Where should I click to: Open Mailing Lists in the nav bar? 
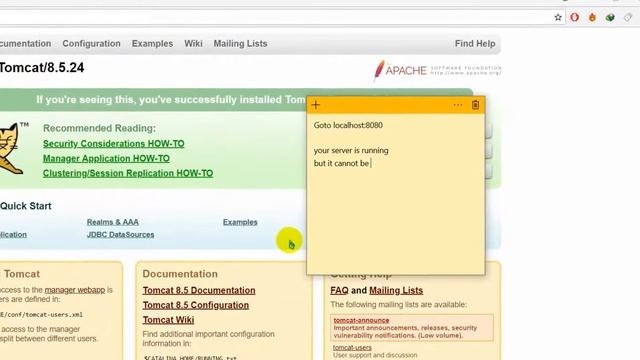click(240, 43)
